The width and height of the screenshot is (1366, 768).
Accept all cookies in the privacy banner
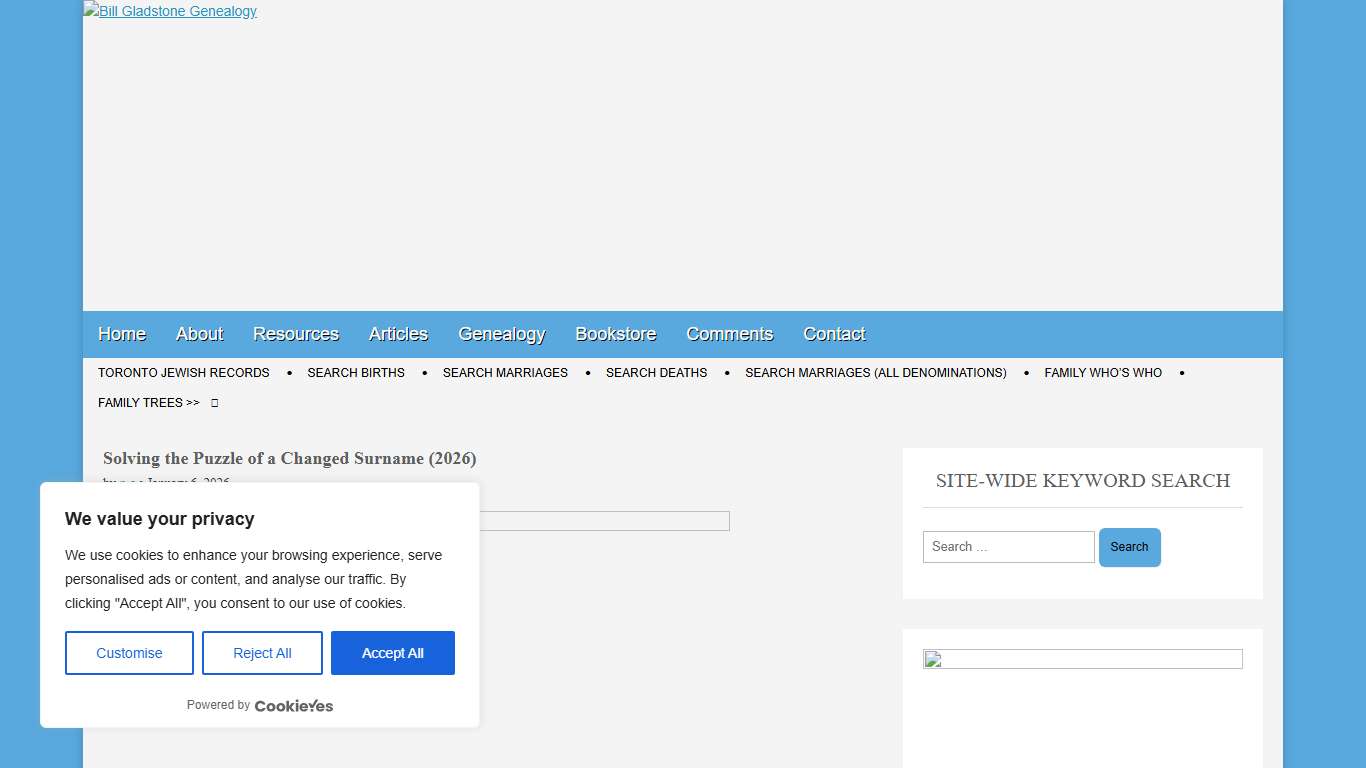coord(392,653)
